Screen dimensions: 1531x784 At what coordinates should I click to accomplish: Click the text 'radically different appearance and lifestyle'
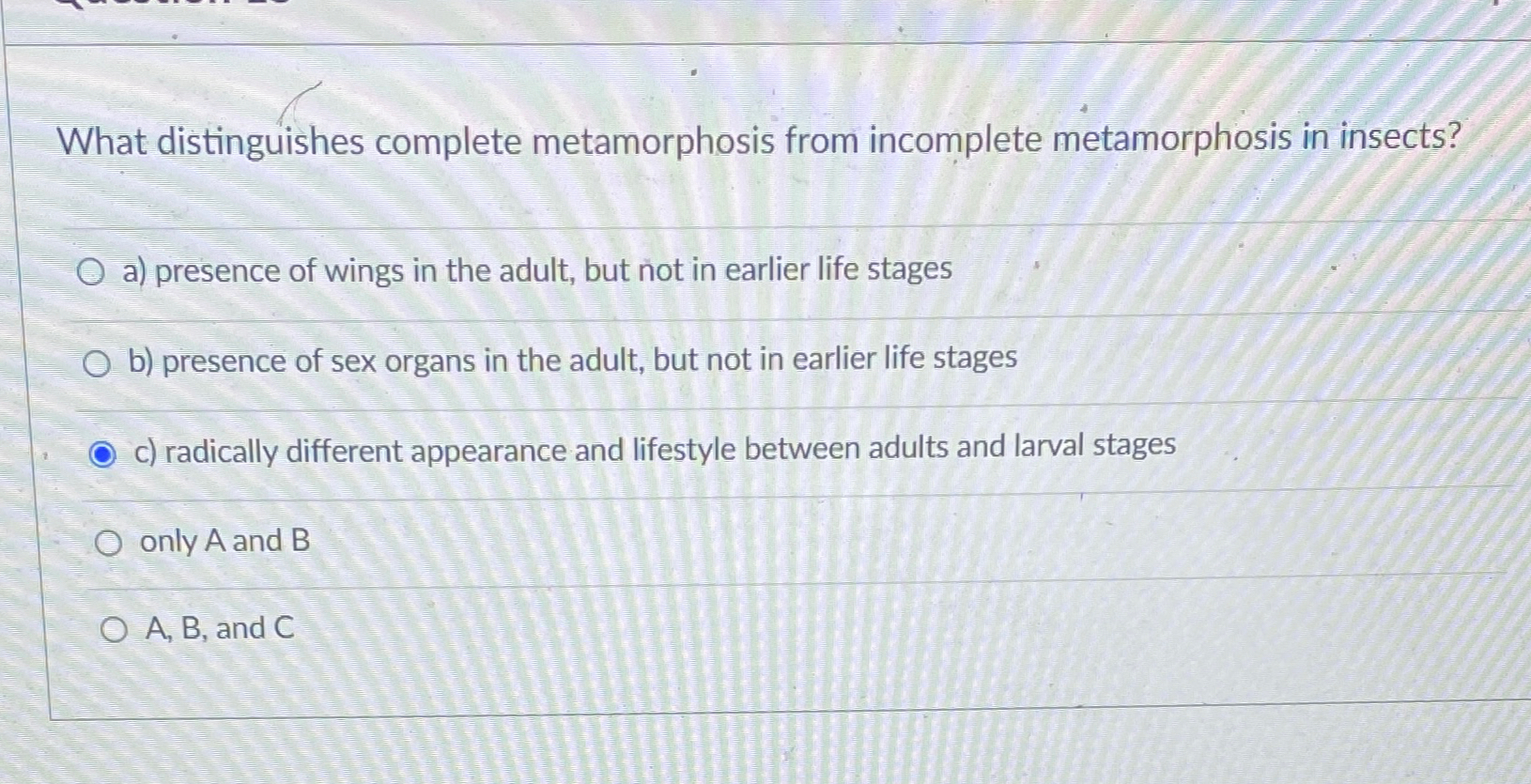point(654,449)
